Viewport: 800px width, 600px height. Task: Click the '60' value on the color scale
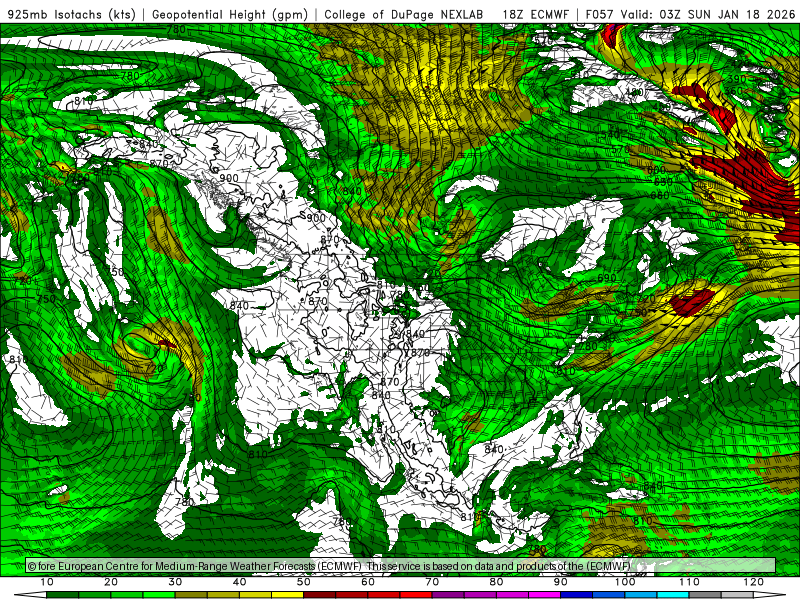click(368, 582)
